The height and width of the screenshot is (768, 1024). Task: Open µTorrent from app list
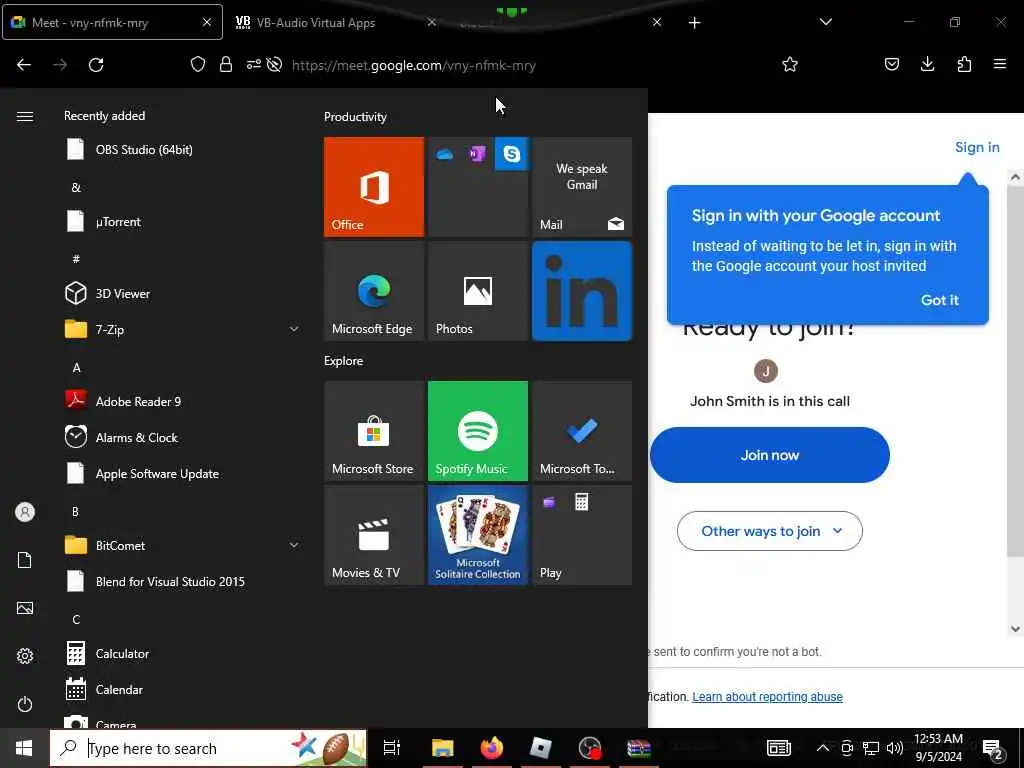[x=181, y=221]
